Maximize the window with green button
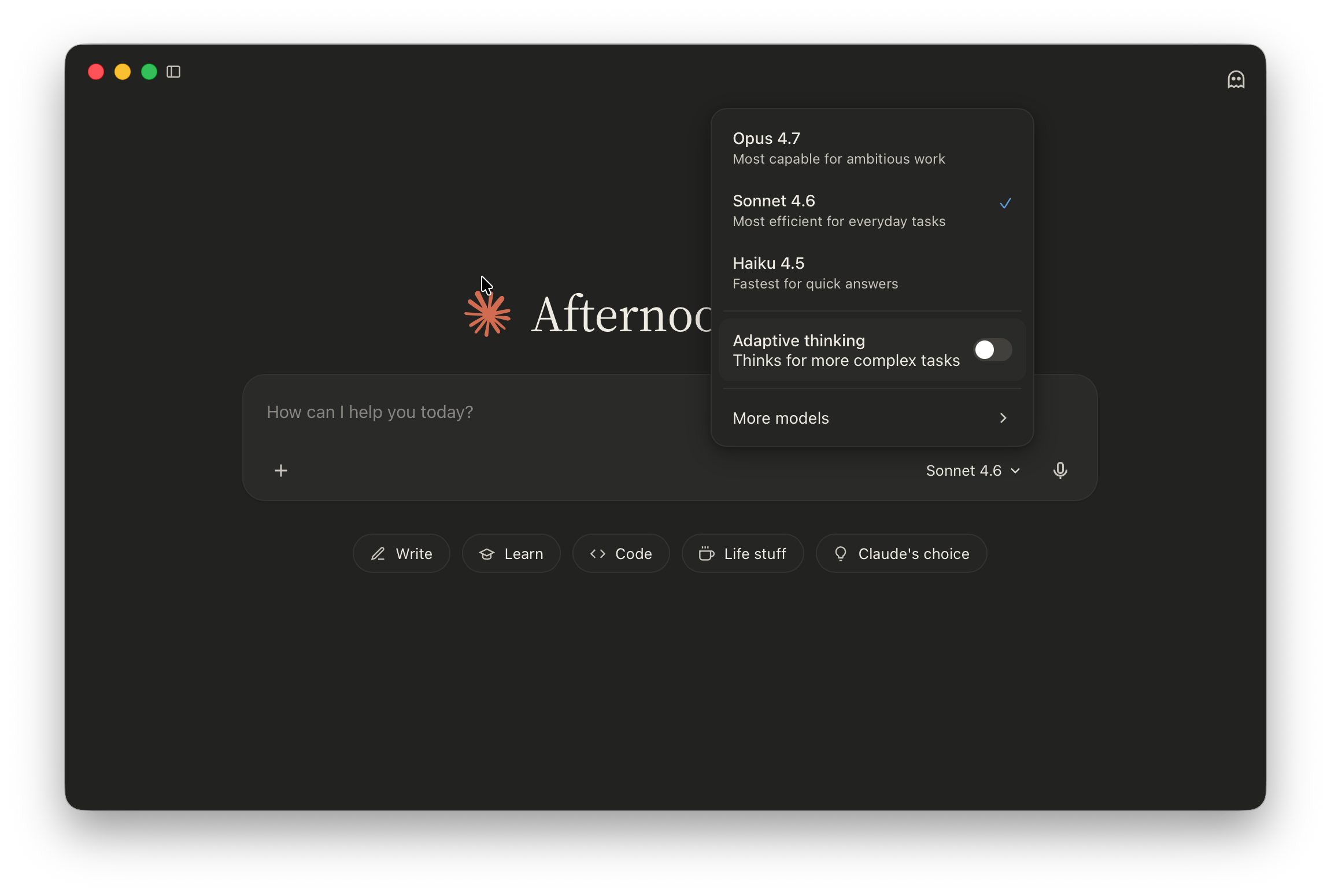This screenshot has height=896, width=1331. [149, 72]
